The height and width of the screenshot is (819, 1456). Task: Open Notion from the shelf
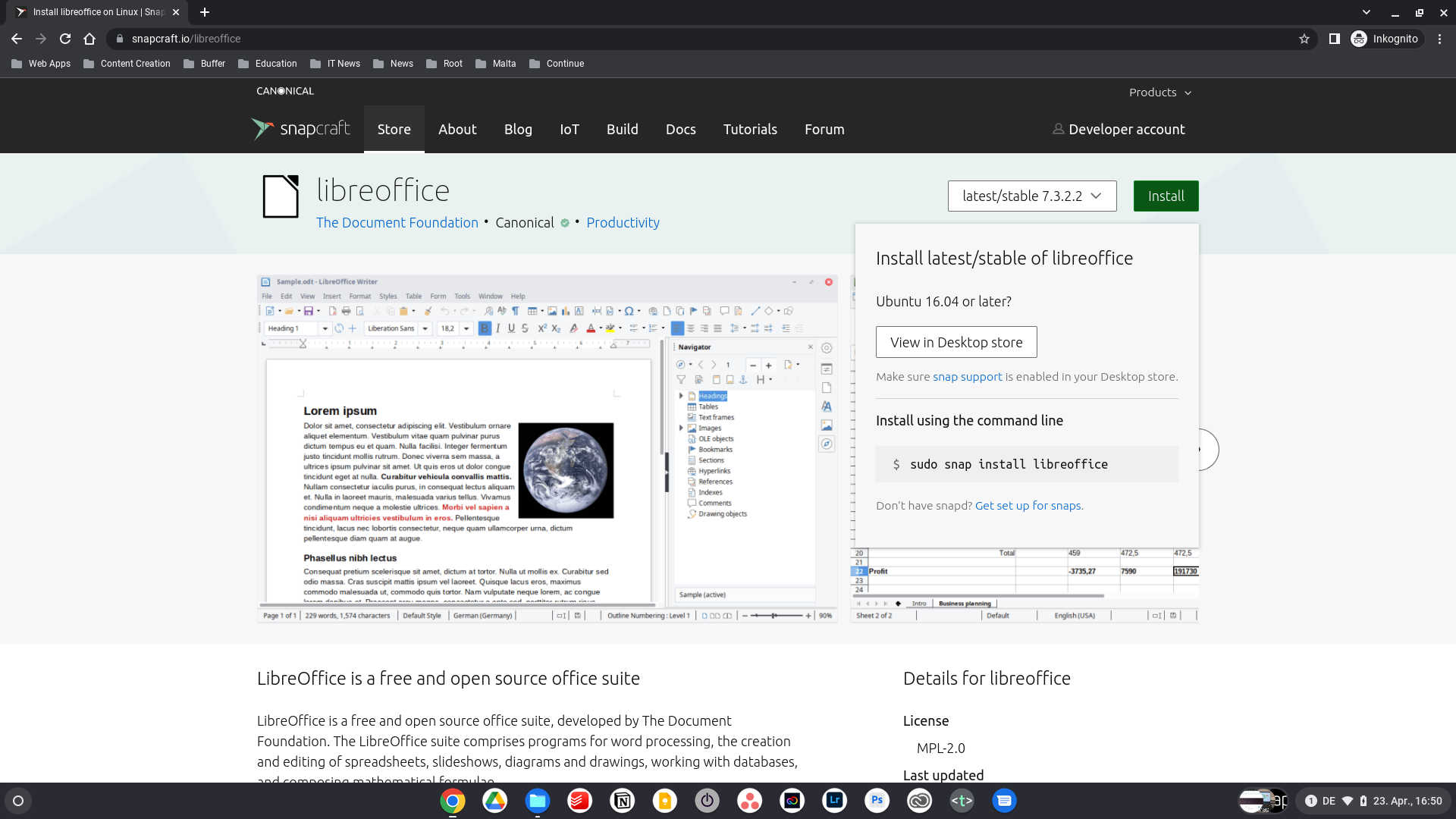pyautogui.click(x=623, y=801)
